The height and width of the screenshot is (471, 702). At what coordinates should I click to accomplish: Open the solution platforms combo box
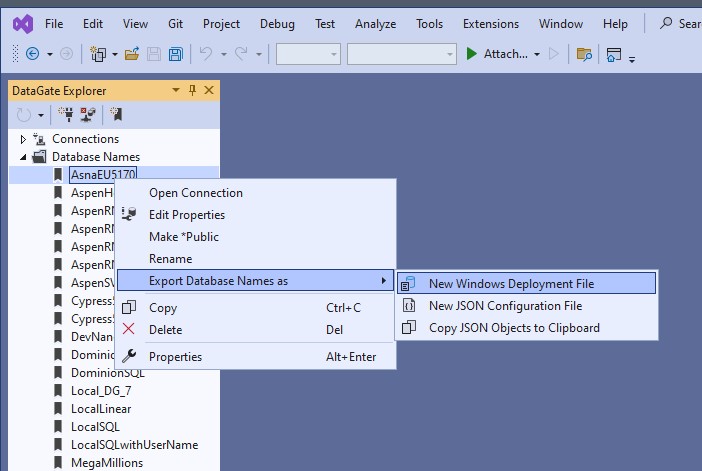point(402,54)
